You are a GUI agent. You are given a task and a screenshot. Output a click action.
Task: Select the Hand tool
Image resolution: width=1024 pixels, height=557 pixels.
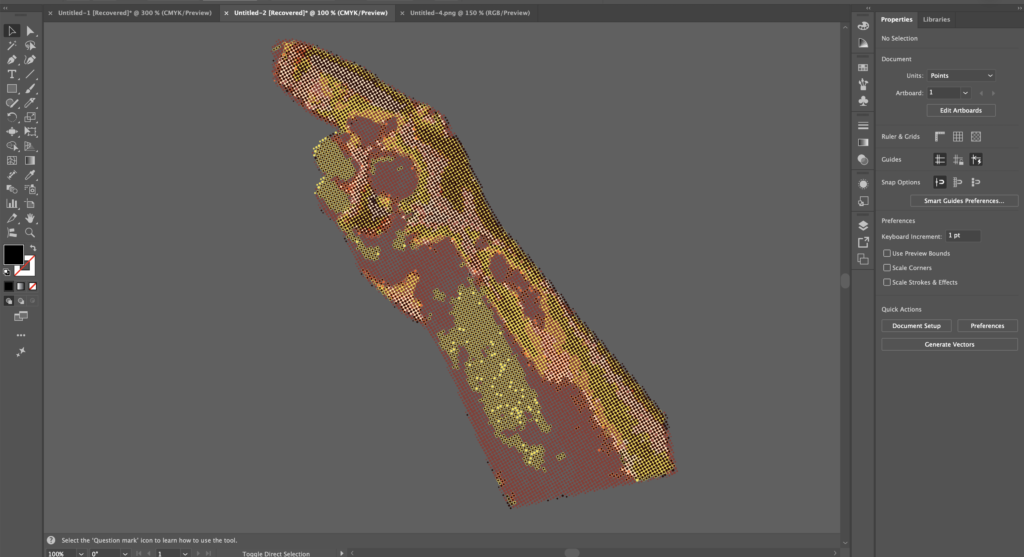31,218
